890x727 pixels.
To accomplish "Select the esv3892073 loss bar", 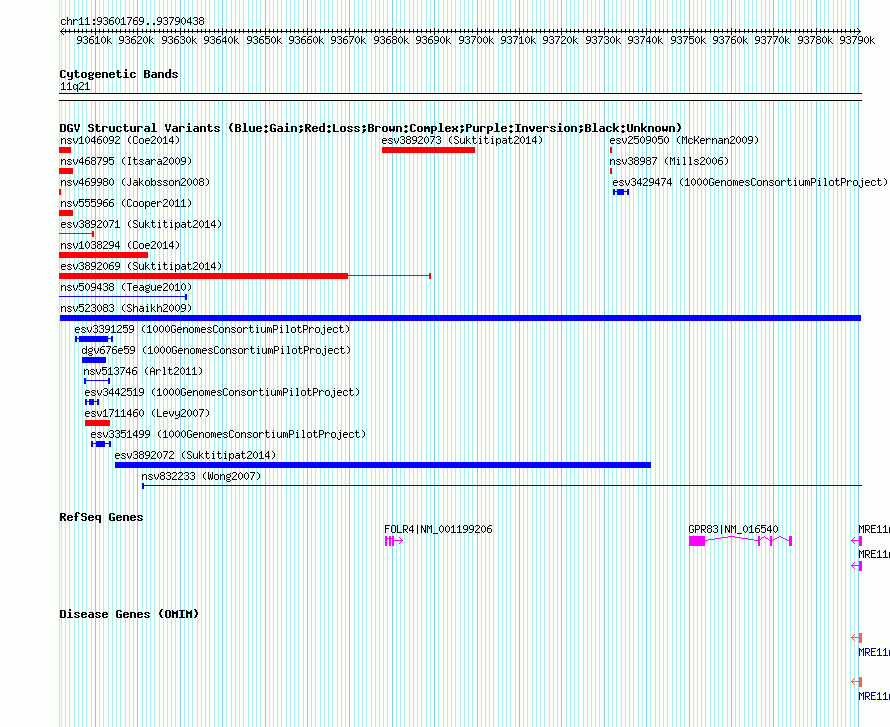I will tap(428, 150).
